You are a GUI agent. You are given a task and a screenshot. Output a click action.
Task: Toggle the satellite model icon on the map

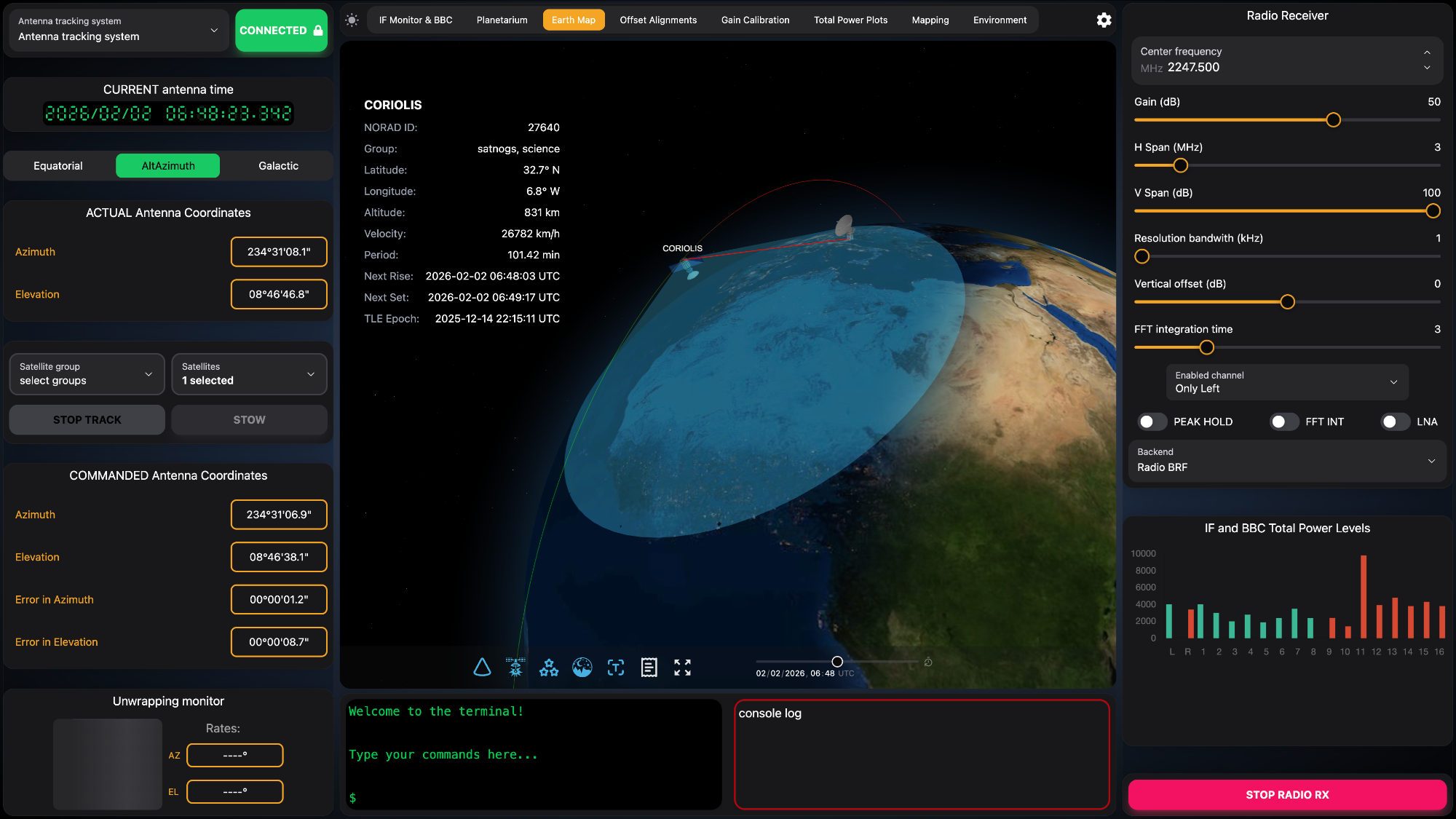515,667
